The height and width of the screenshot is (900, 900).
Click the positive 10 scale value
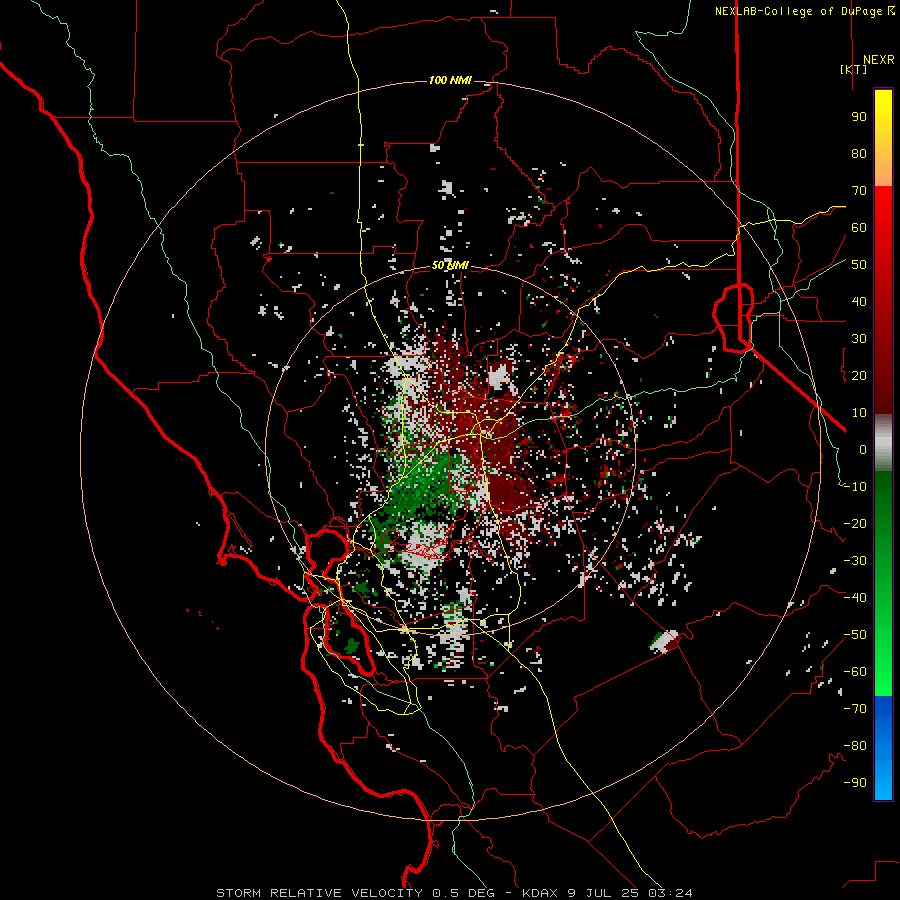pyautogui.click(x=859, y=413)
